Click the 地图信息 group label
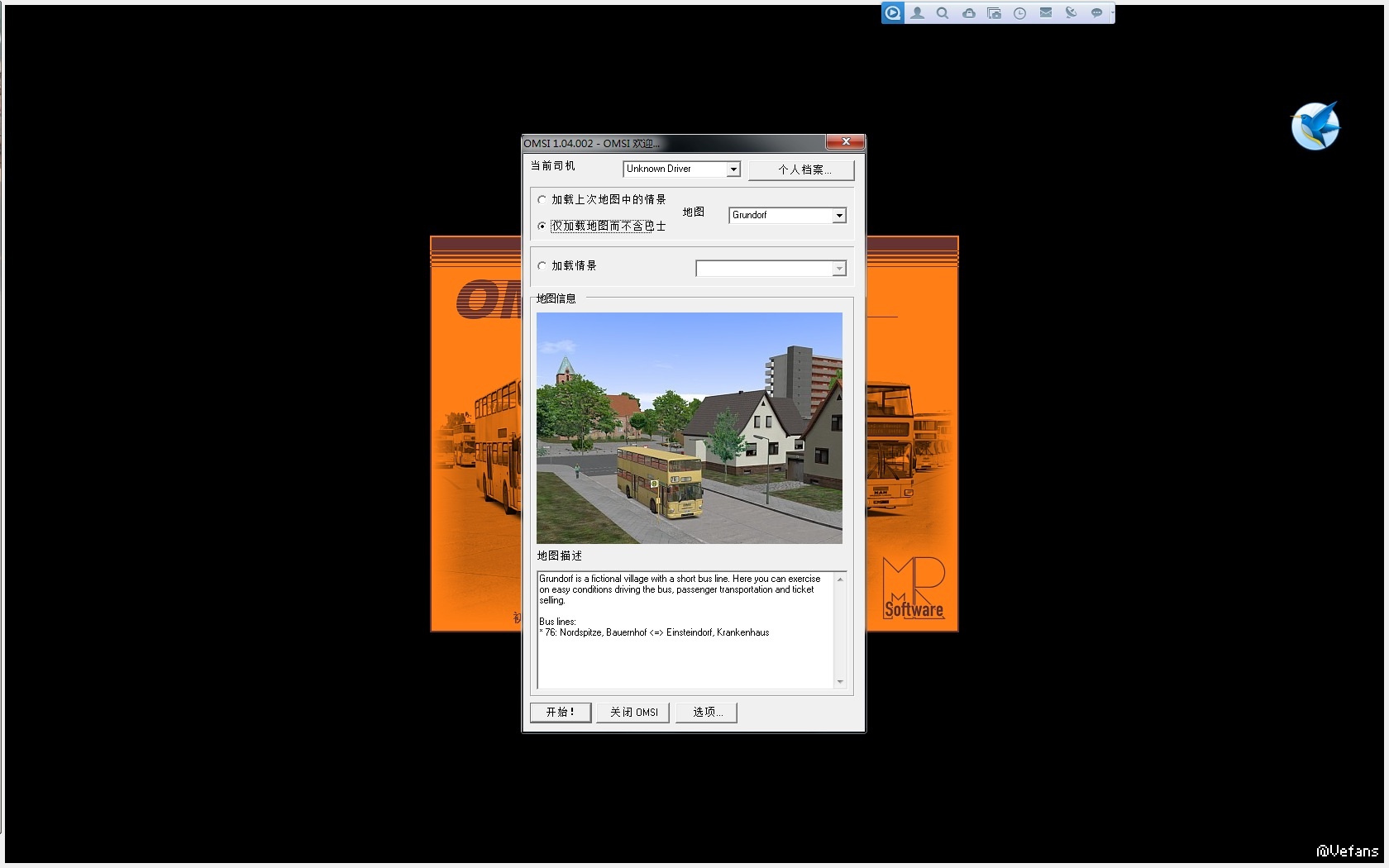This screenshot has width=1389, height=868. pos(556,298)
